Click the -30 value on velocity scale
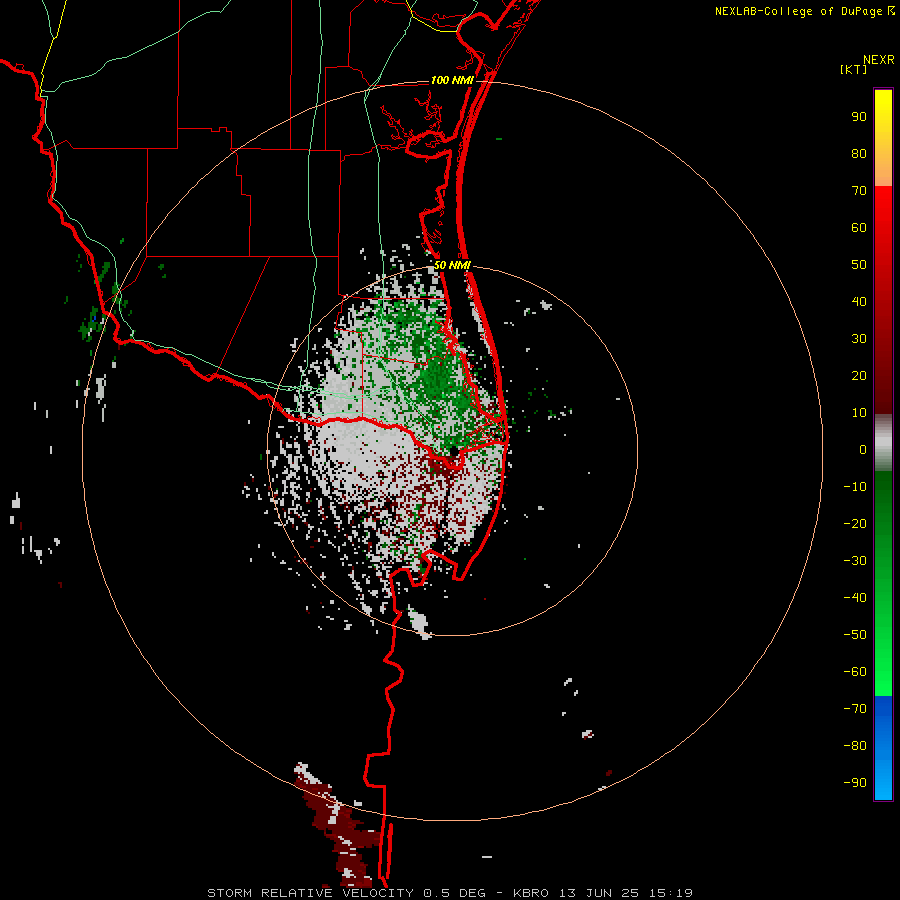Screen dimensions: 900x900 [855, 561]
